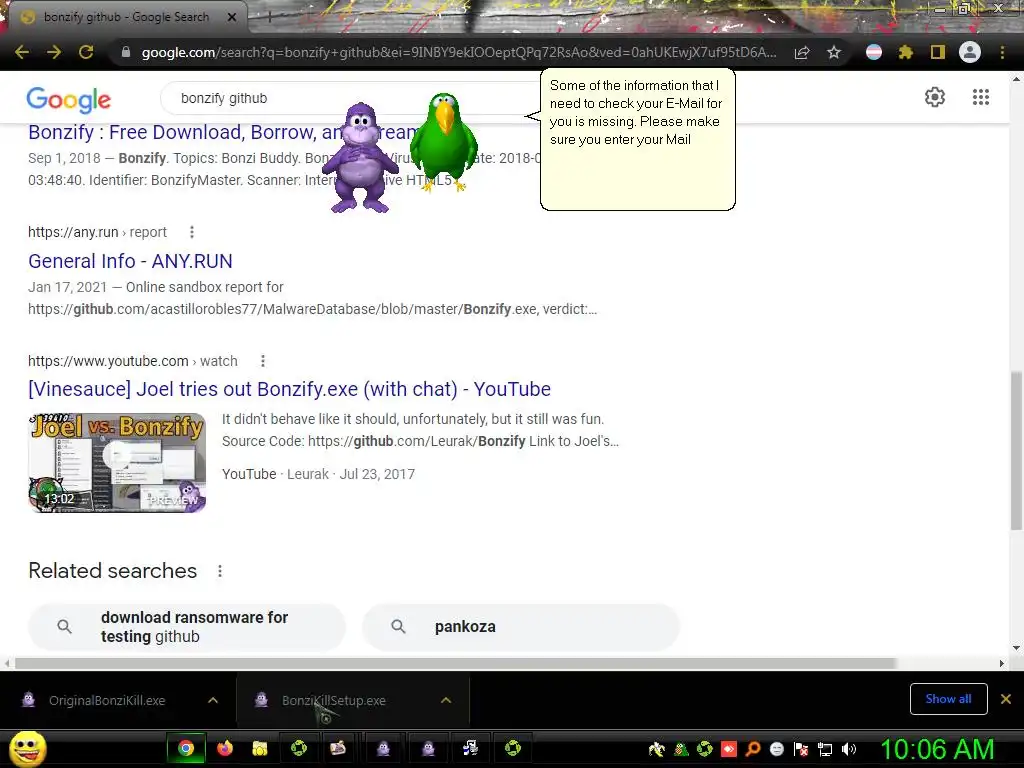Go forward to the next page
This screenshot has width=1024, height=768.
[54, 52]
